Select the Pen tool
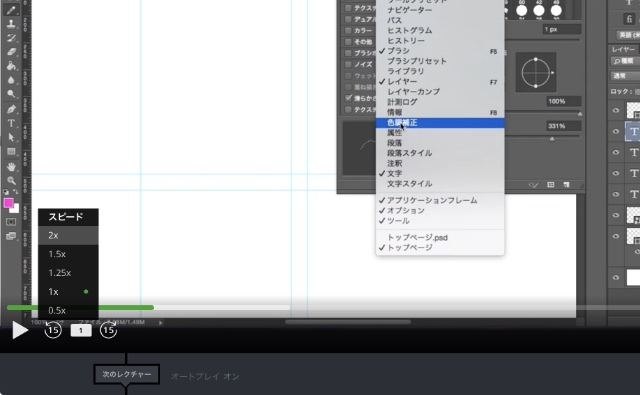Image resolution: width=640 pixels, height=395 pixels. click(x=11, y=109)
